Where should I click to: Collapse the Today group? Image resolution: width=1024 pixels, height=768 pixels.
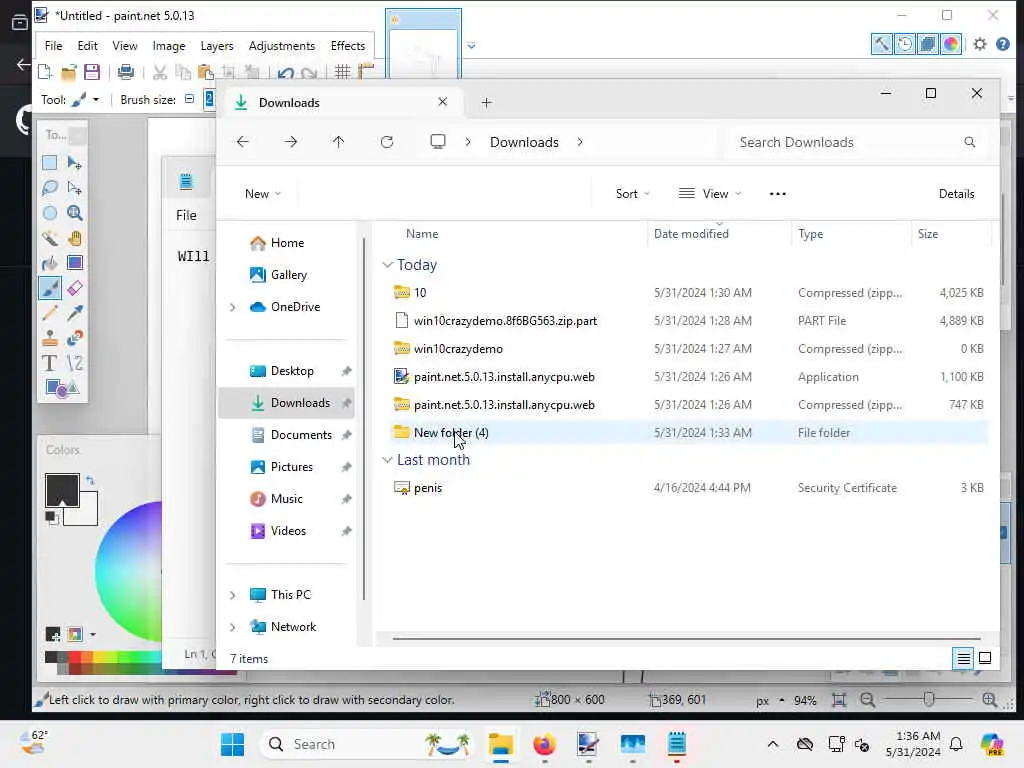[387, 264]
